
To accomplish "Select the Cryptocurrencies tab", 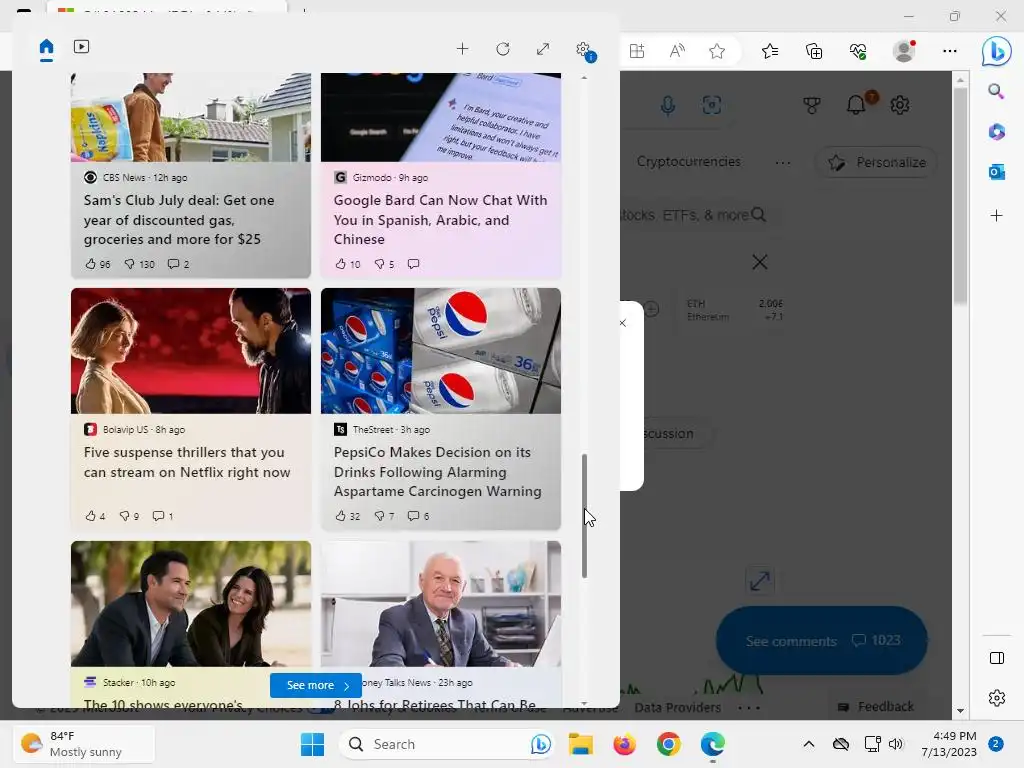I will (x=688, y=161).
